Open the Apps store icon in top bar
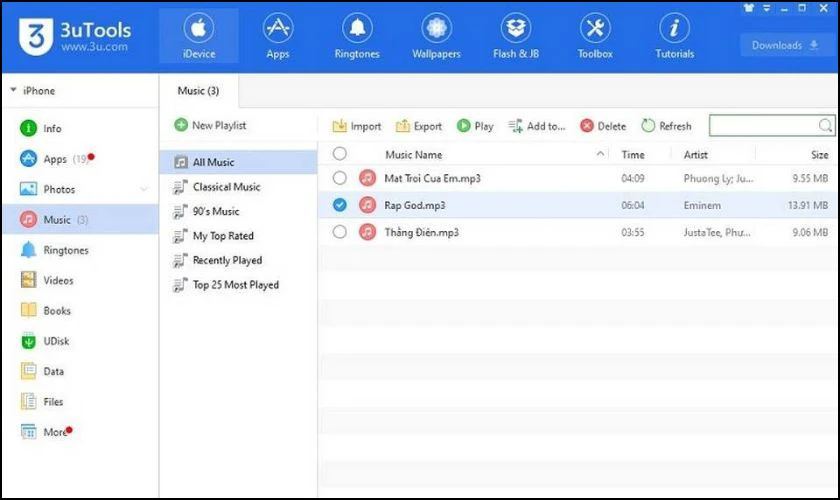Image resolution: width=840 pixels, height=500 pixels. pyautogui.click(x=278, y=36)
